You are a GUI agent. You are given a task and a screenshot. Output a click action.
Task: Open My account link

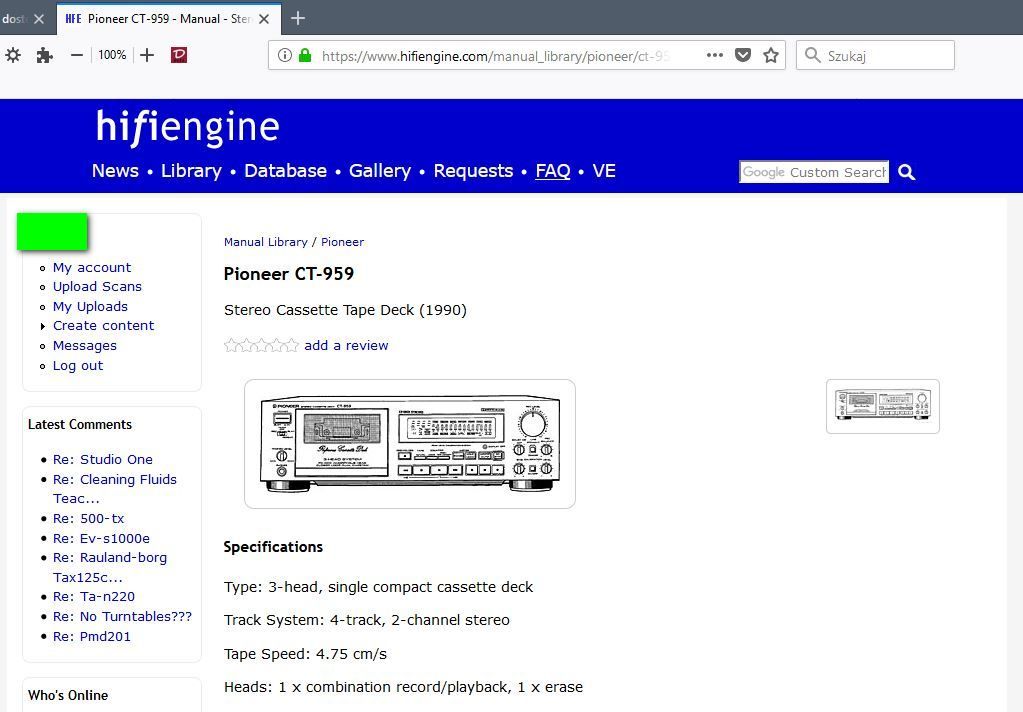coord(92,268)
